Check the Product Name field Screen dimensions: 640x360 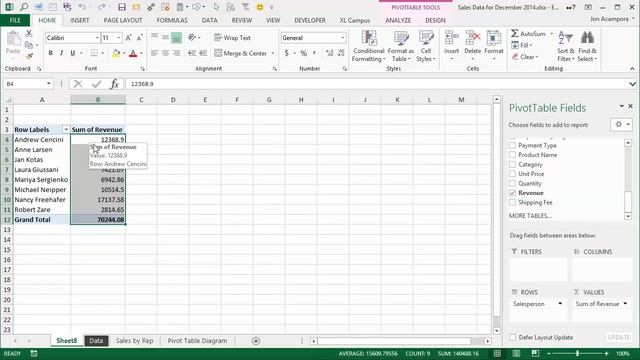[513, 155]
